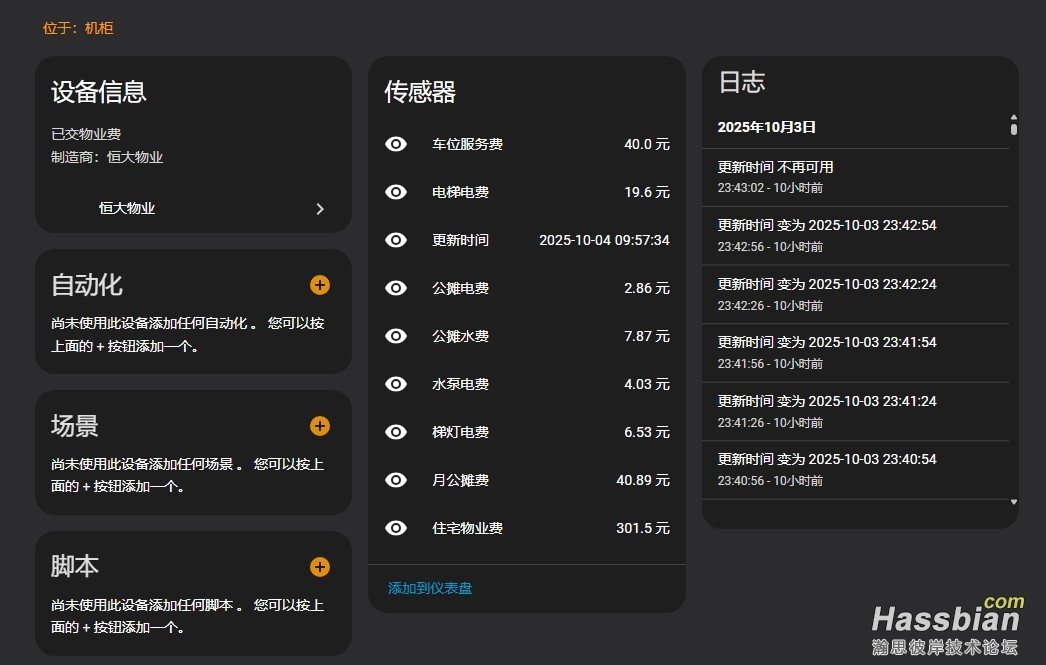The height and width of the screenshot is (665, 1046).
Task: Click the eye icon beside 车位服务费
Action: (396, 144)
